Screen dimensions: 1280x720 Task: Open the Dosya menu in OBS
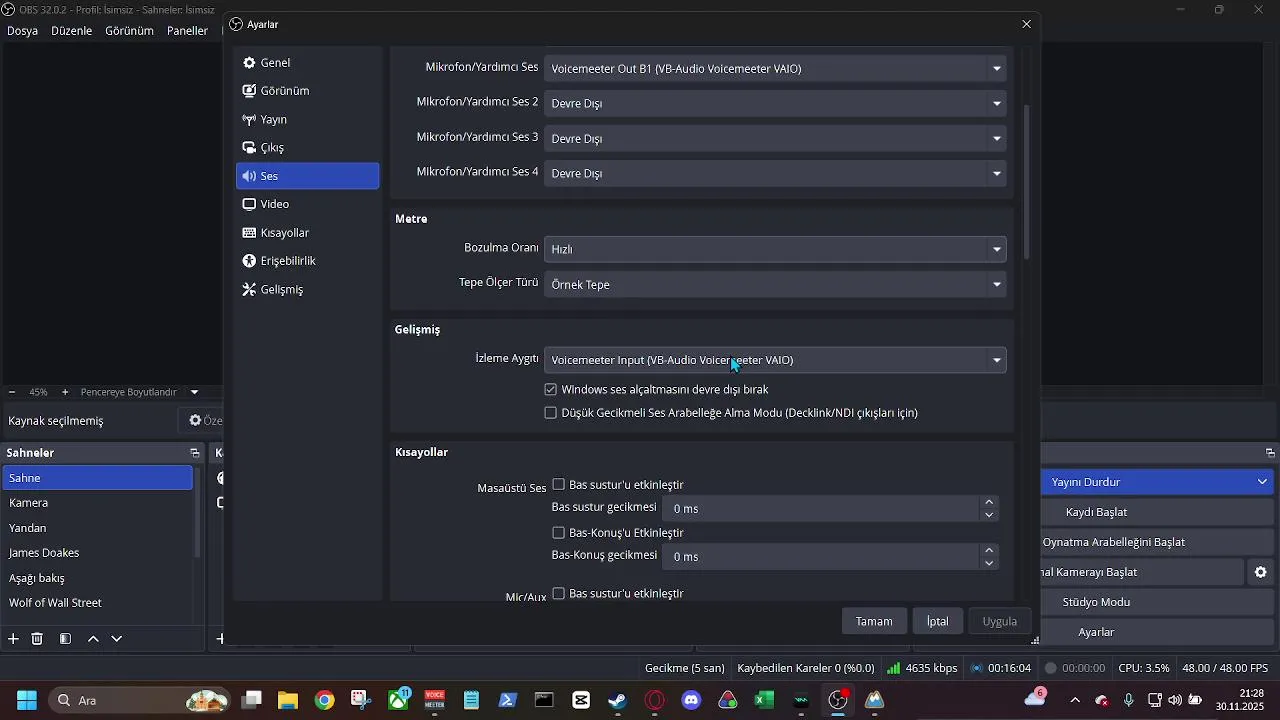pos(22,31)
